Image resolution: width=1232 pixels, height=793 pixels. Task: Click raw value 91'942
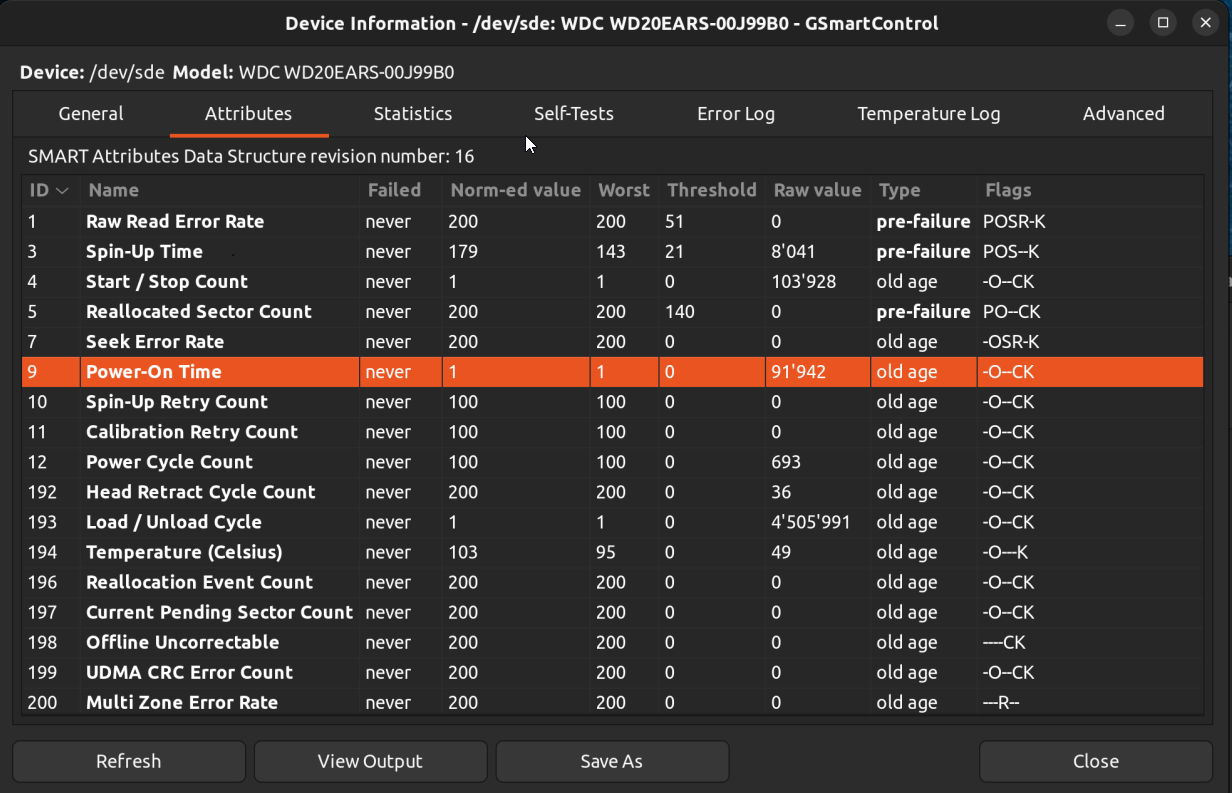798,372
